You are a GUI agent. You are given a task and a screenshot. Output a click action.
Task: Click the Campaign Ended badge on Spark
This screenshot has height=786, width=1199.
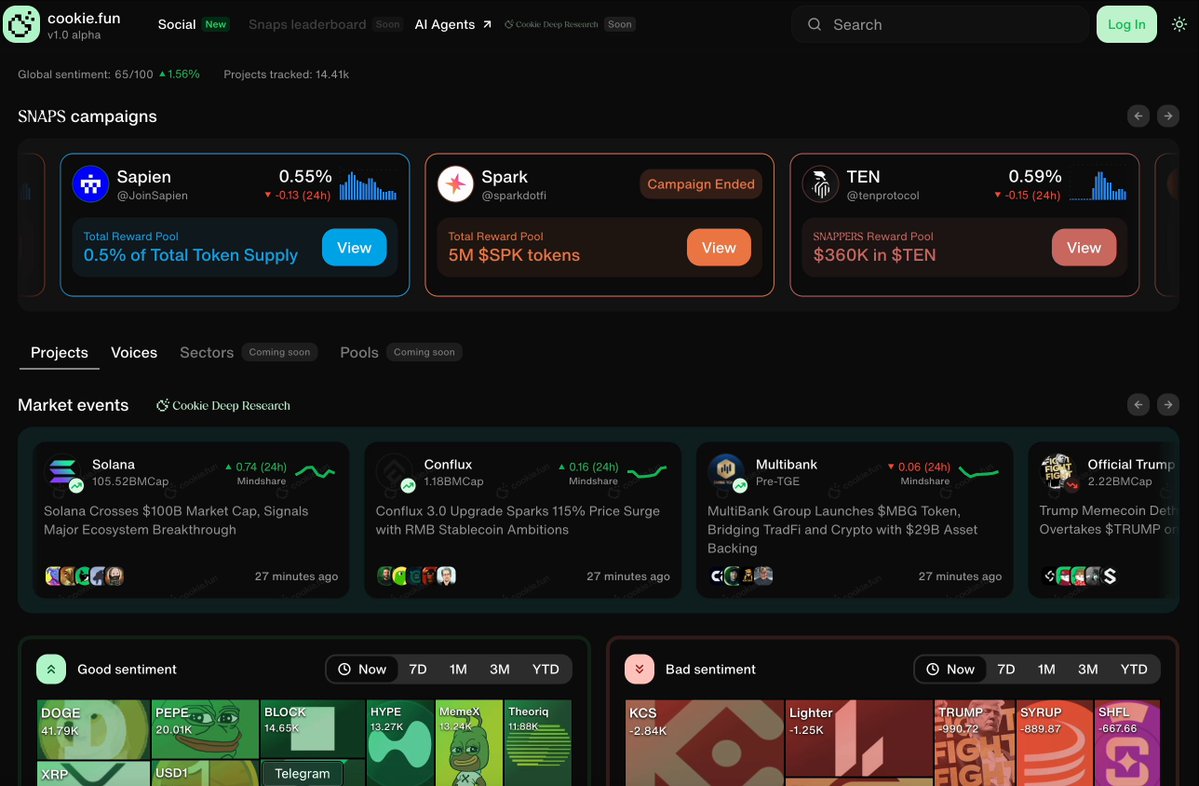700,184
